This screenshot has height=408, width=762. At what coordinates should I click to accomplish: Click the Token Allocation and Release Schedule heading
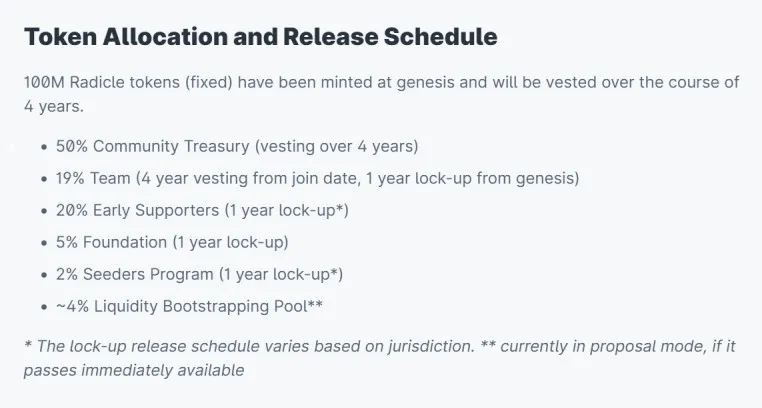(x=260, y=37)
